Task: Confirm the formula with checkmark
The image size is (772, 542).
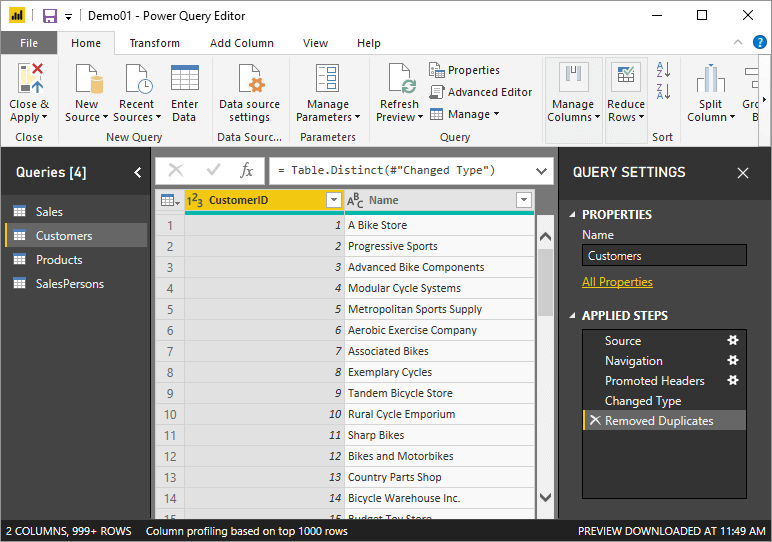Action: 213,170
